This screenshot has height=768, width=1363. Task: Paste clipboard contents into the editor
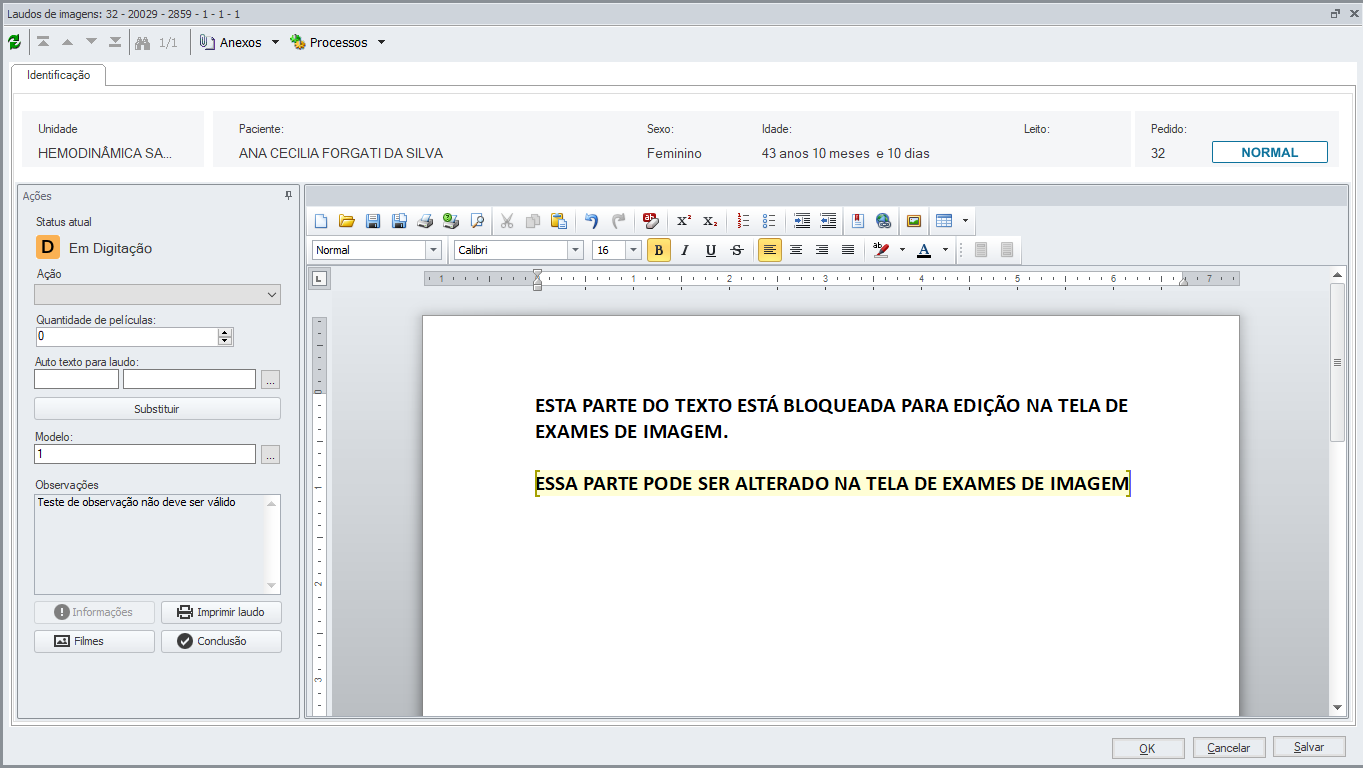click(559, 221)
